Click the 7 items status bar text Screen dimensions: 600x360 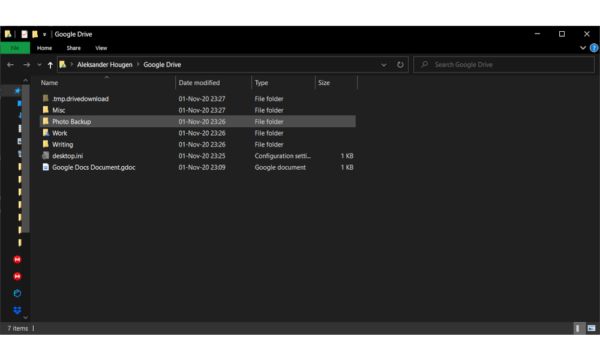pyautogui.click(x=18, y=328)
